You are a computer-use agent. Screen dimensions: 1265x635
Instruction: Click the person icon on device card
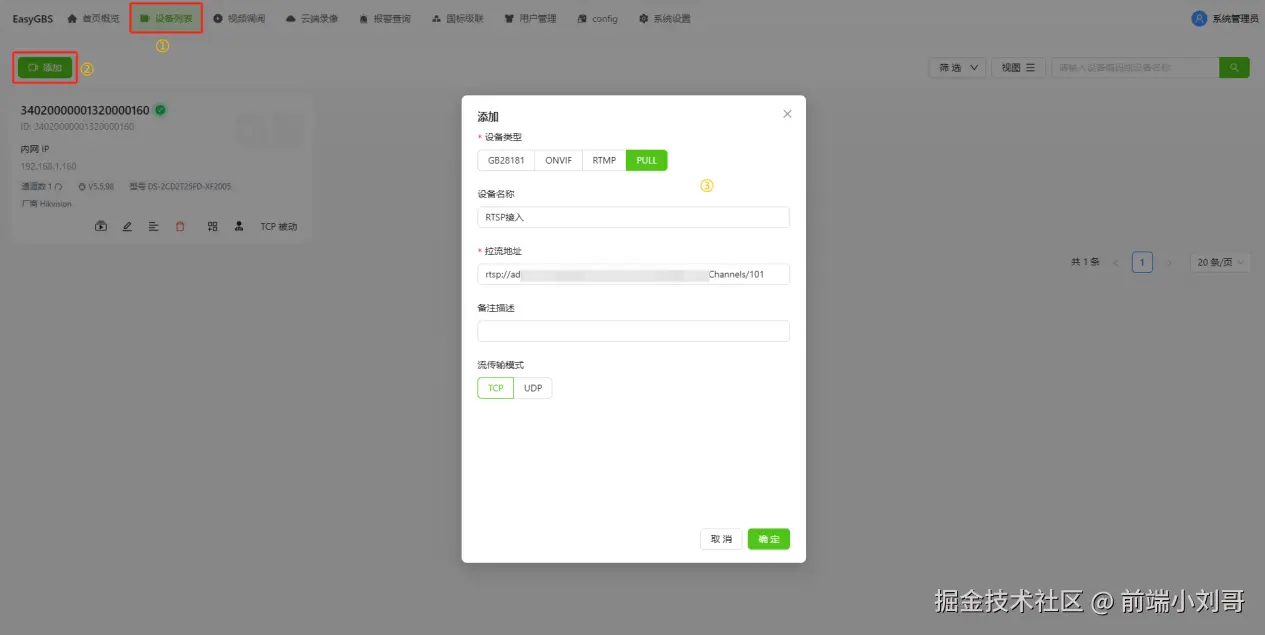(x=239, y=227)
